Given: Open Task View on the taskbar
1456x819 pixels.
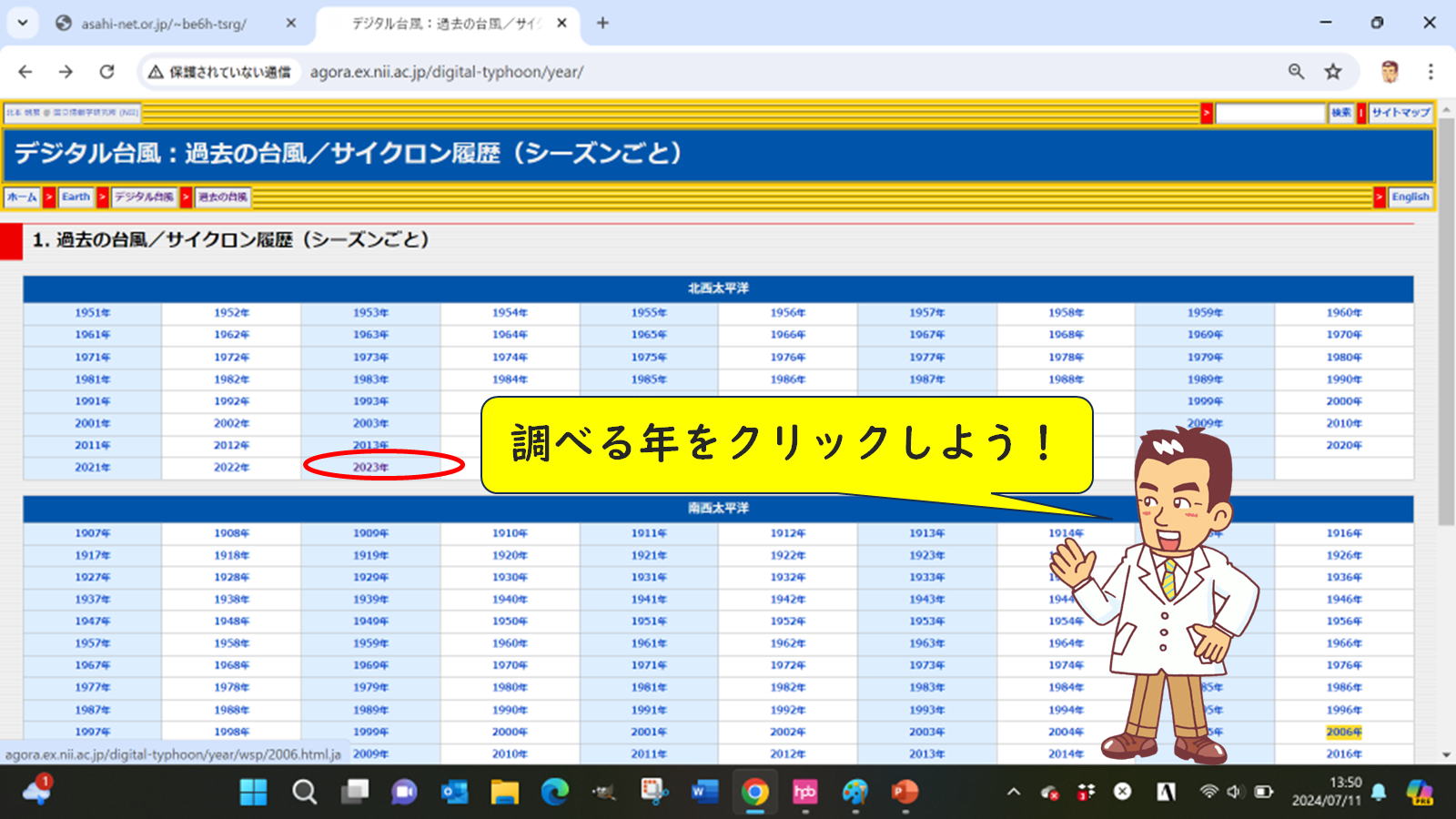Looking at the screenshot, I should pos(355,792).
